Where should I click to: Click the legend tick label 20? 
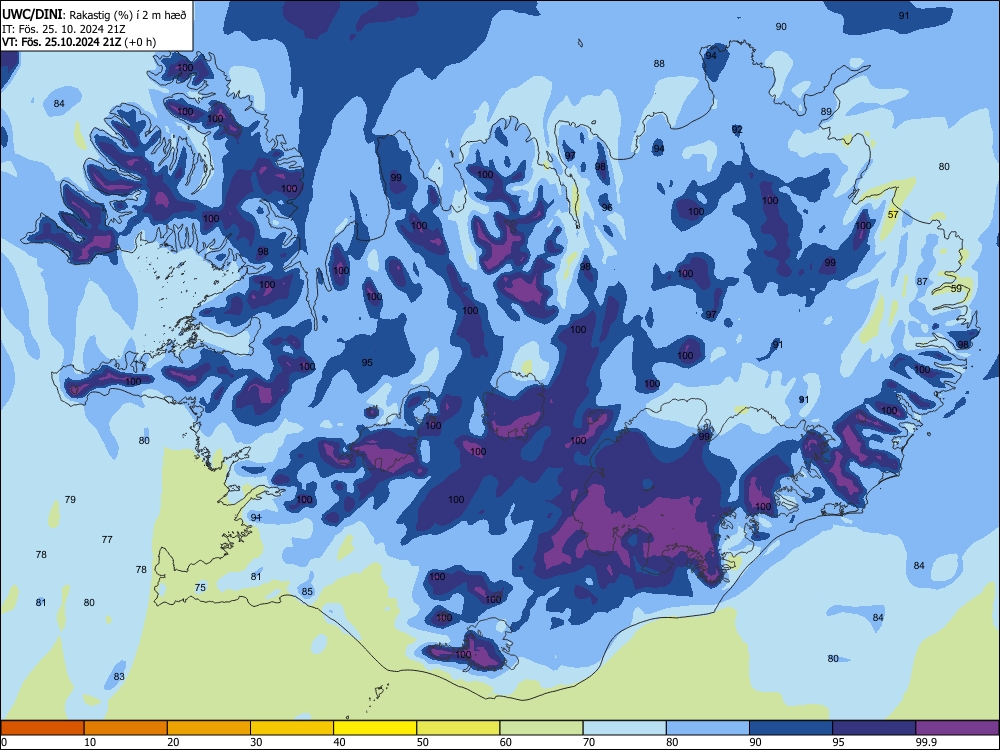pyautogui.click(x=173, y=742)
